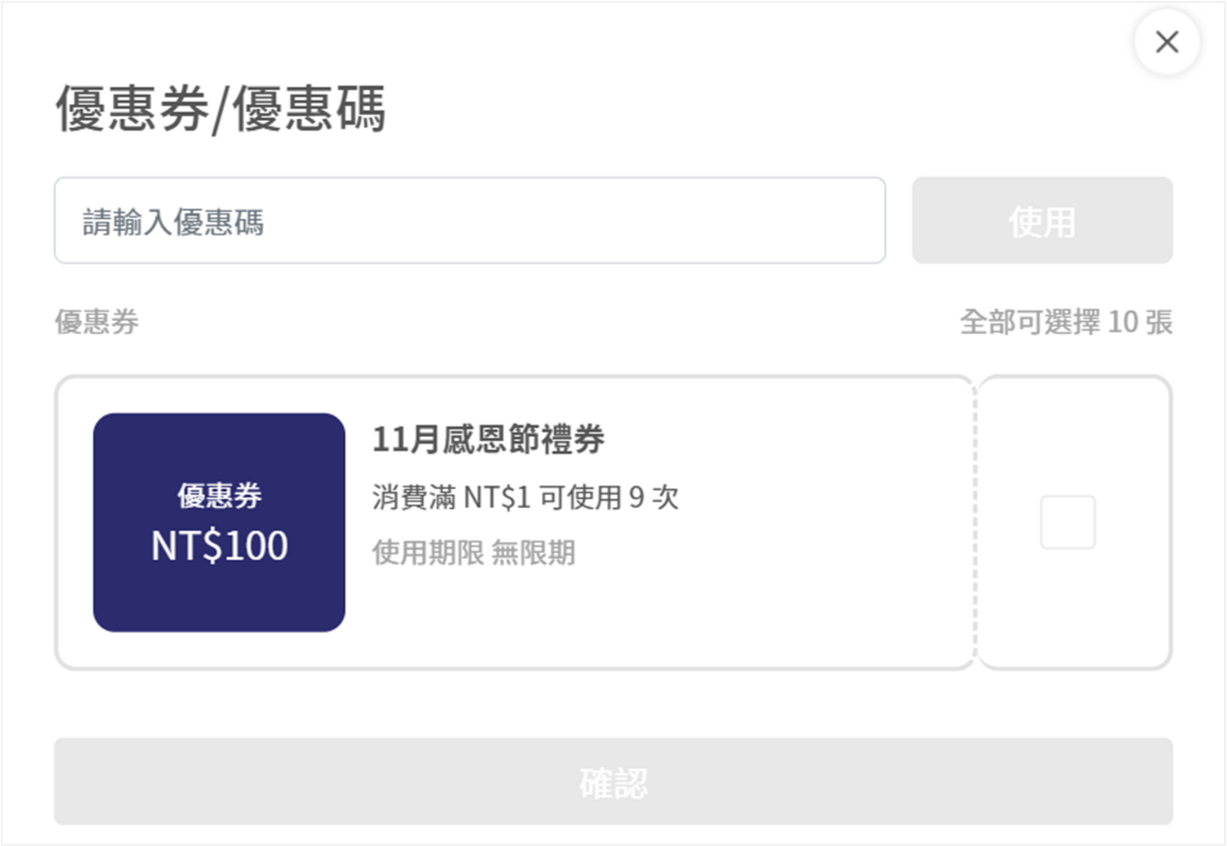This screenshot has width=1227, height=846.
Task: Click the 優惠券/優惠碼 dialog heading
Action: pyautogui.click(x=220, y=109)
